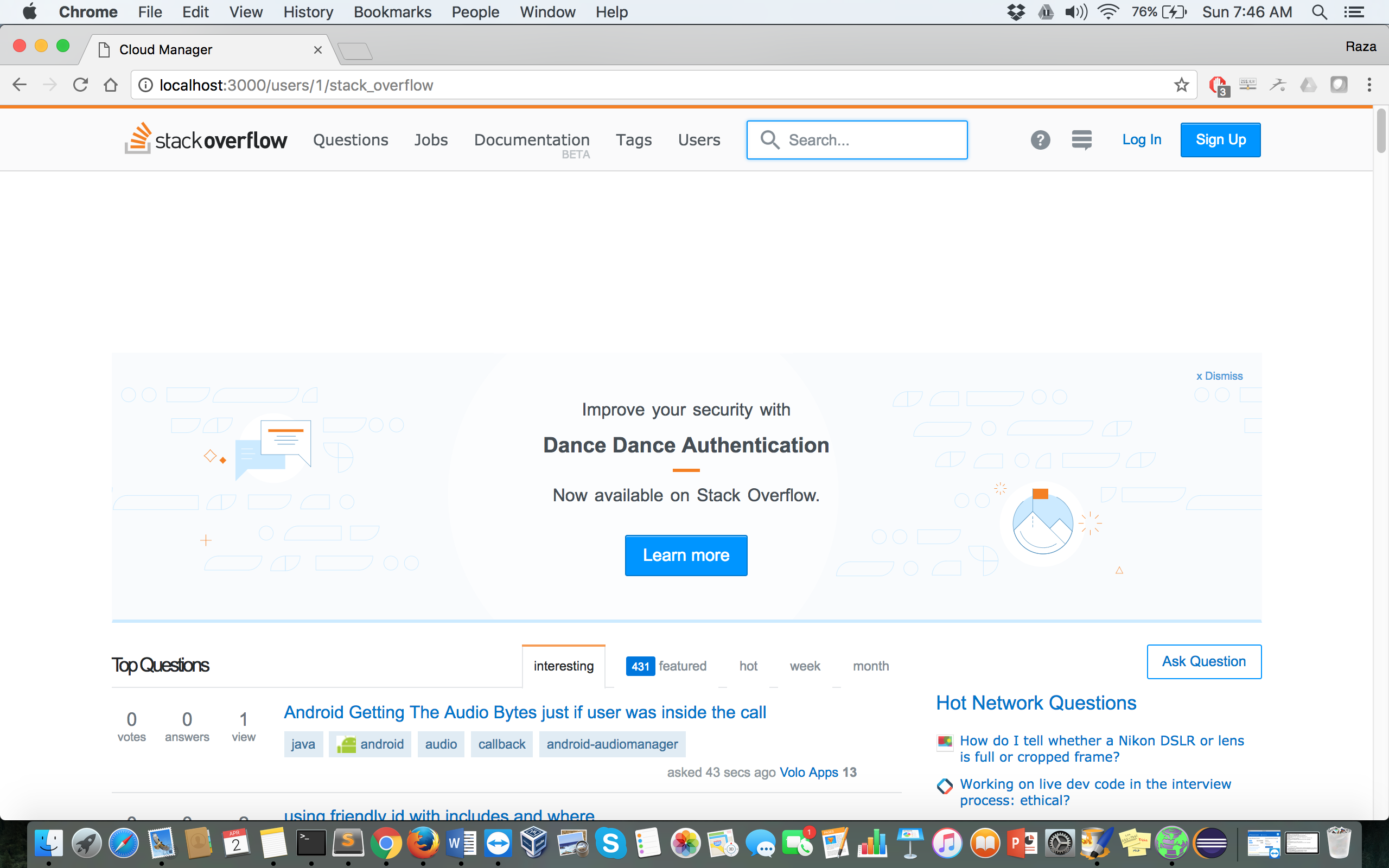Click the Dropbox icon in menu bar
This screenshot has width=1389, height=868.
coord(1016,12)
